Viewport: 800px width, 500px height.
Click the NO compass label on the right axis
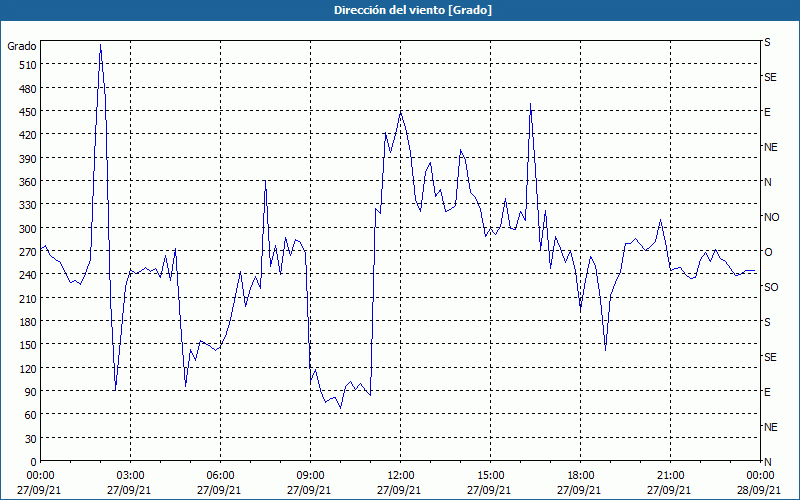(x=771, y=217)
